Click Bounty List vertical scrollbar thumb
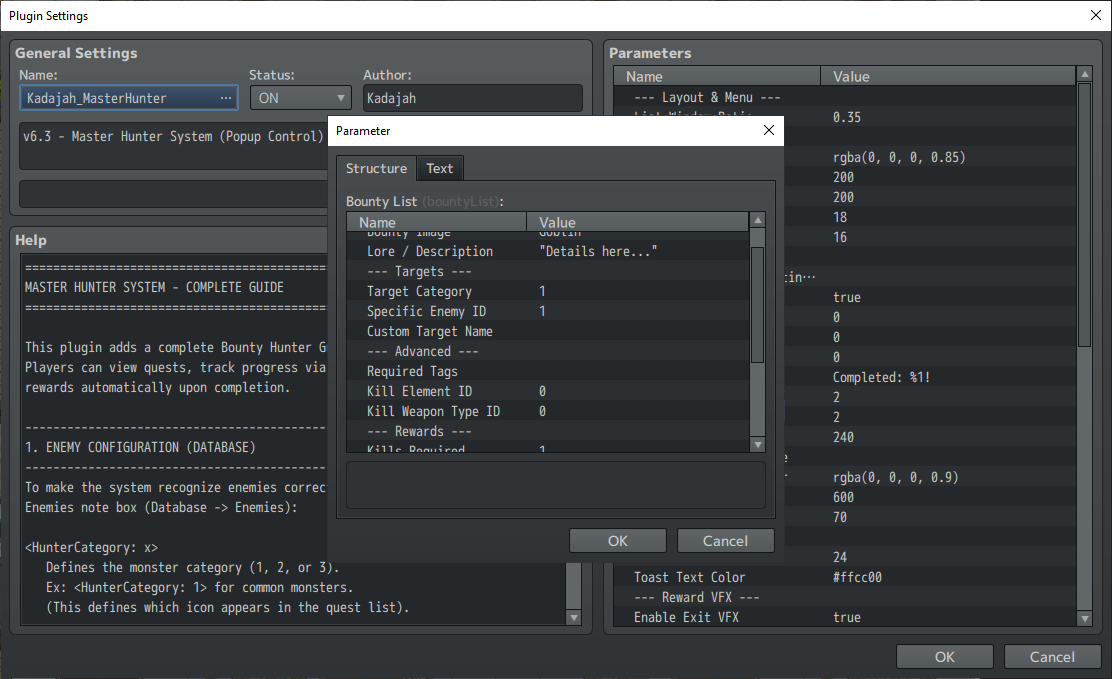Viewport: 1112px width, 679px height. click(x=757, y=305)
